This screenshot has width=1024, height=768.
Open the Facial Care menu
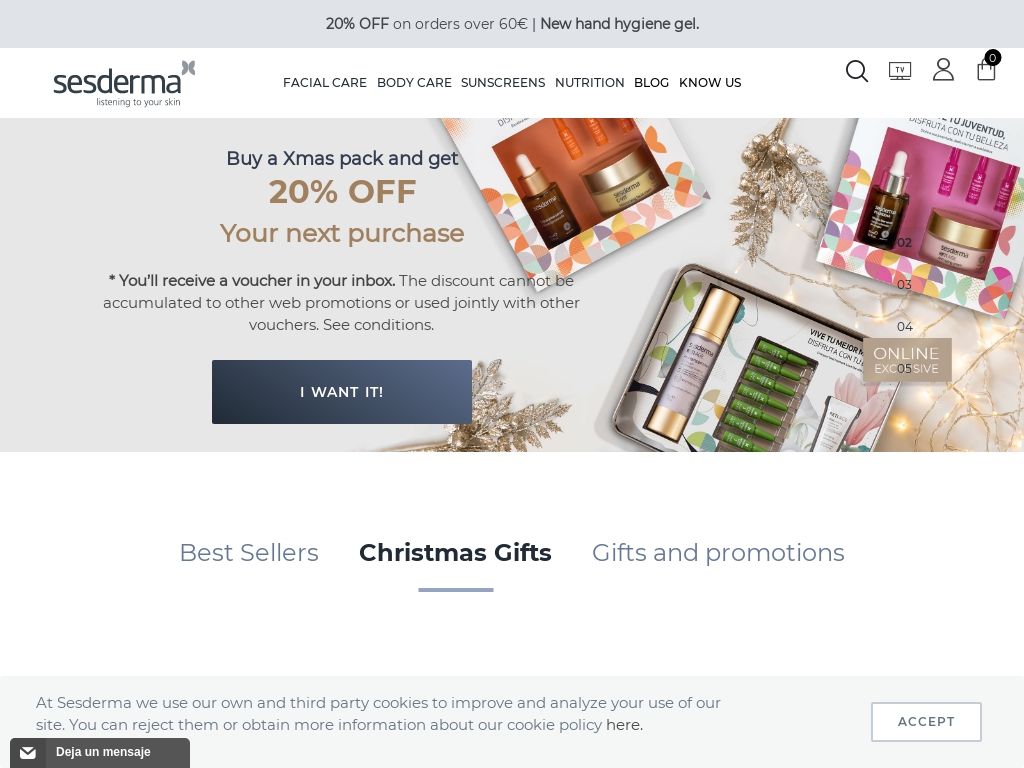[325, 83]
